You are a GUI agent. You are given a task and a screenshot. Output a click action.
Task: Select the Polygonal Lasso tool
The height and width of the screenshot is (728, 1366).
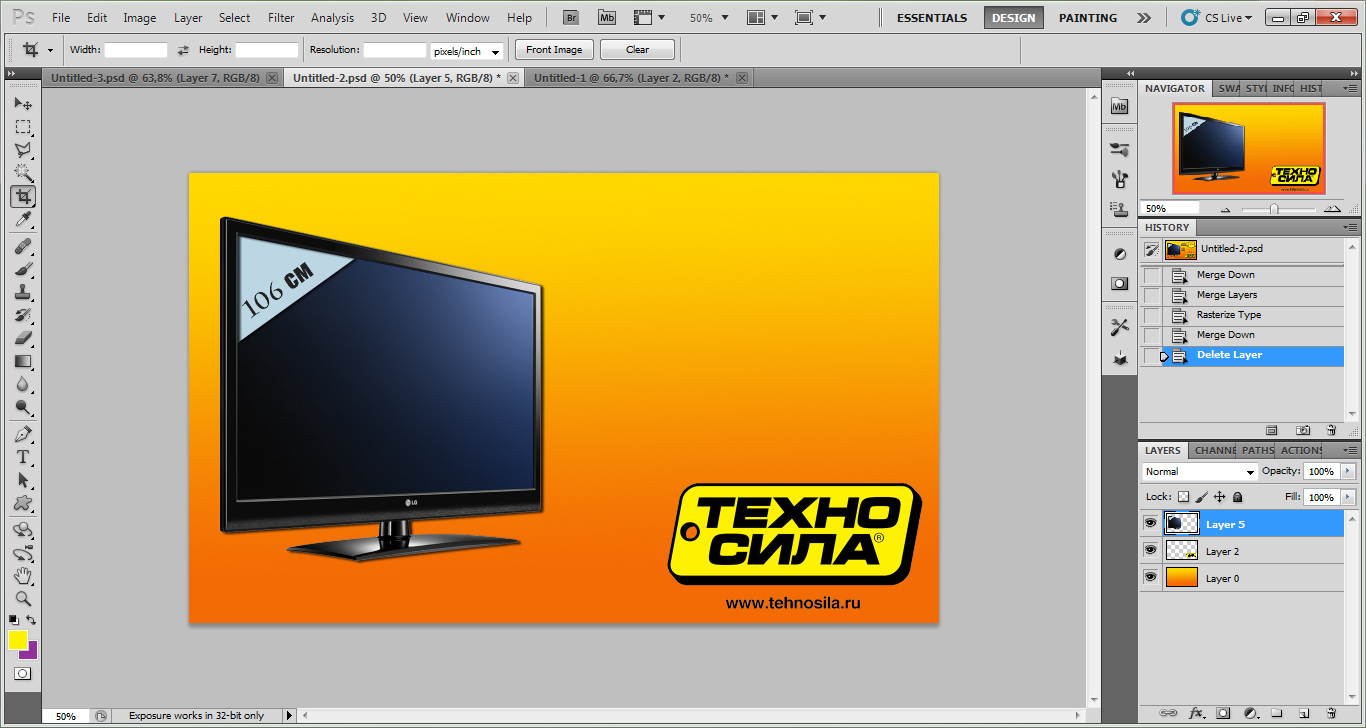22,150
